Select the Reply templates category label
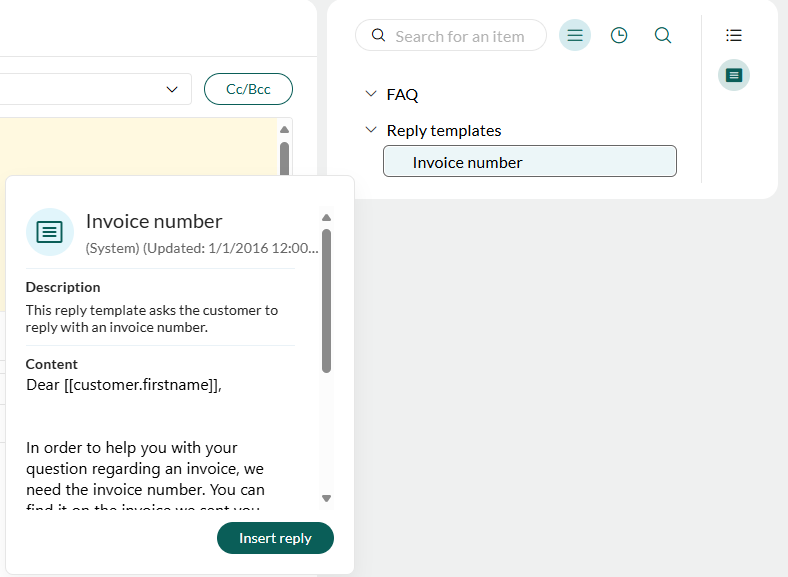788x577 pixels. 444,130
